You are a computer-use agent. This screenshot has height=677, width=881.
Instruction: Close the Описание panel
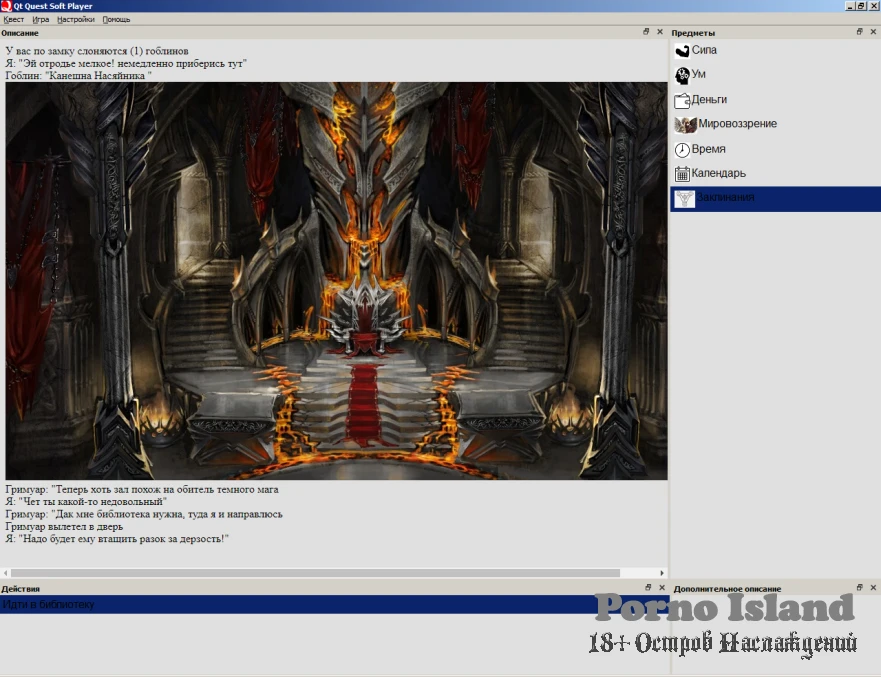point(660,32)
